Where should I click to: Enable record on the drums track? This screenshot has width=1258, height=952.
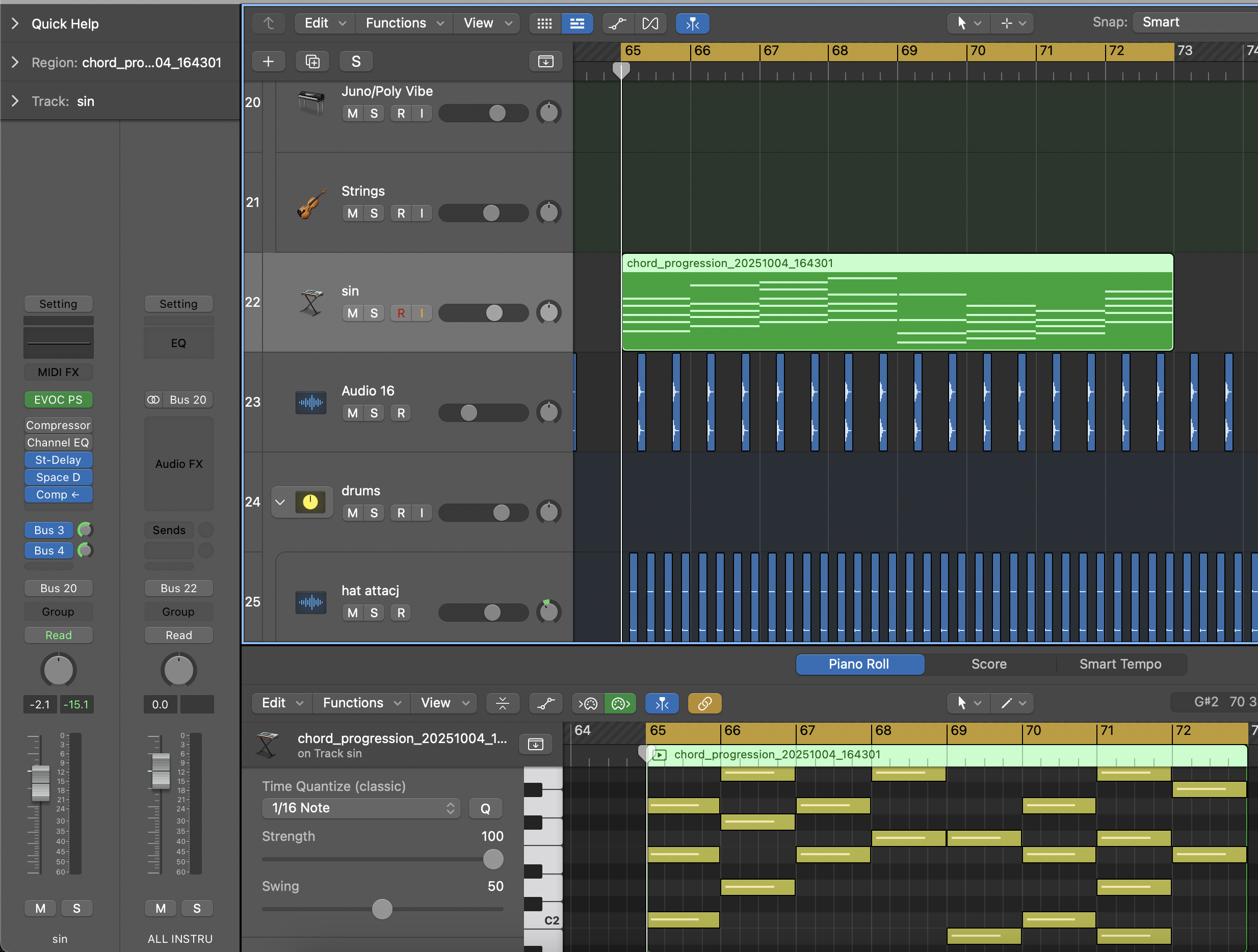click(x=401, y=512)
